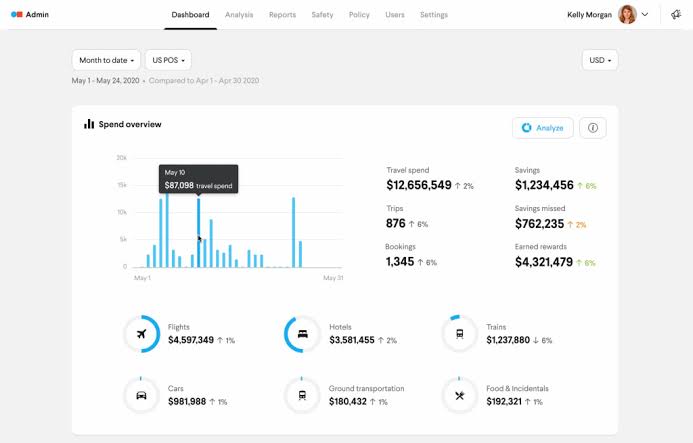Open the USD currency dropdown
The height and width of the screenshot is (443, 693).
(x=600, y=60)
